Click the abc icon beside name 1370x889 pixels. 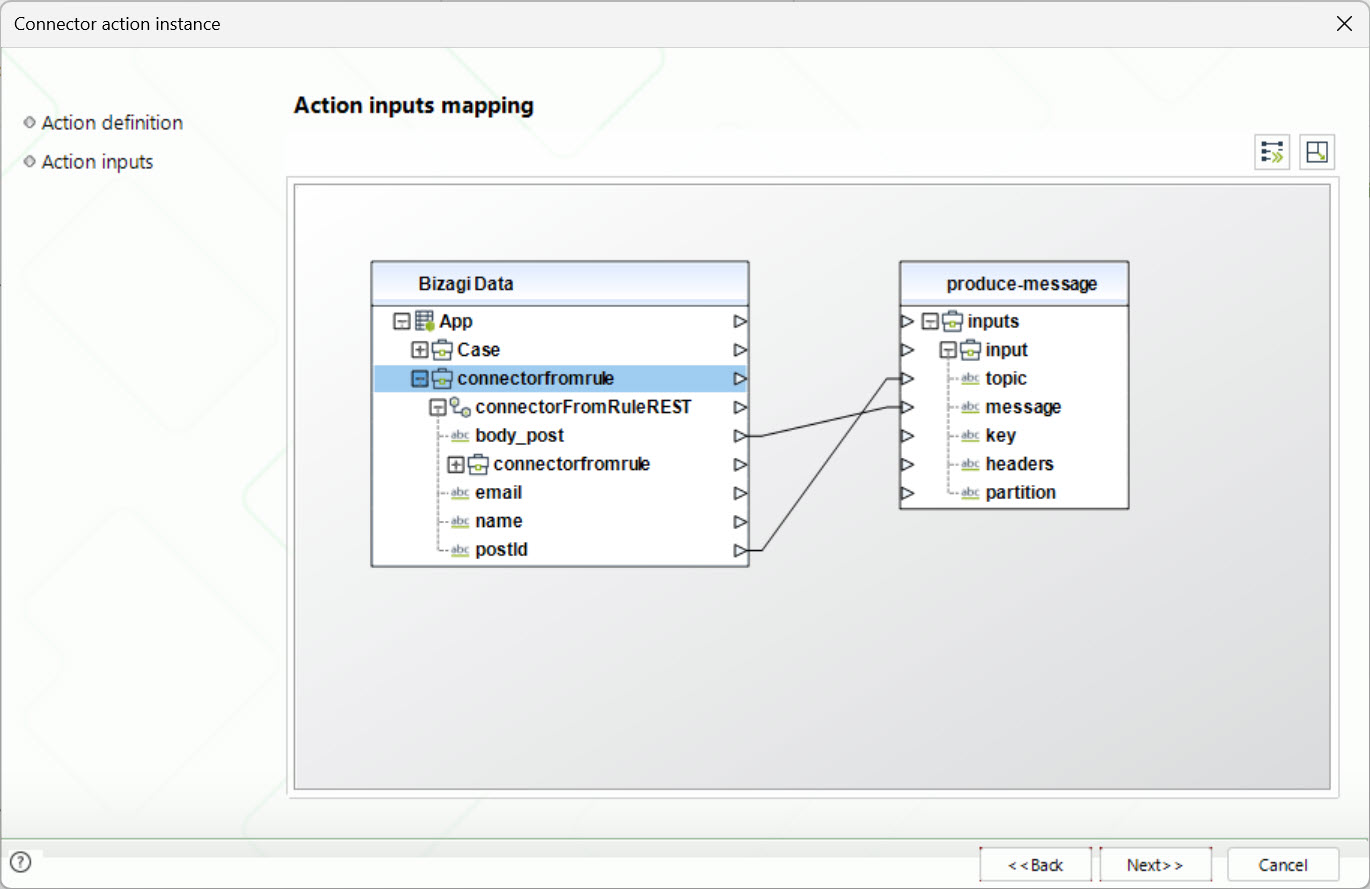point(460,521)
